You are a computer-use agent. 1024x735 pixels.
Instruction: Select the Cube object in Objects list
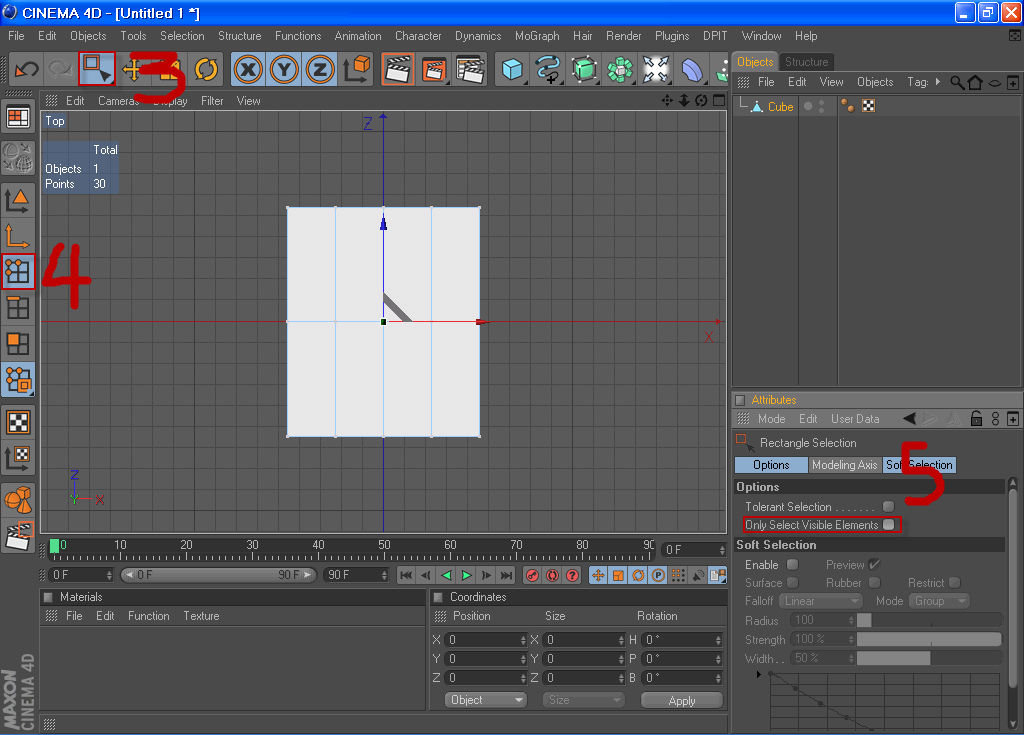780,106
